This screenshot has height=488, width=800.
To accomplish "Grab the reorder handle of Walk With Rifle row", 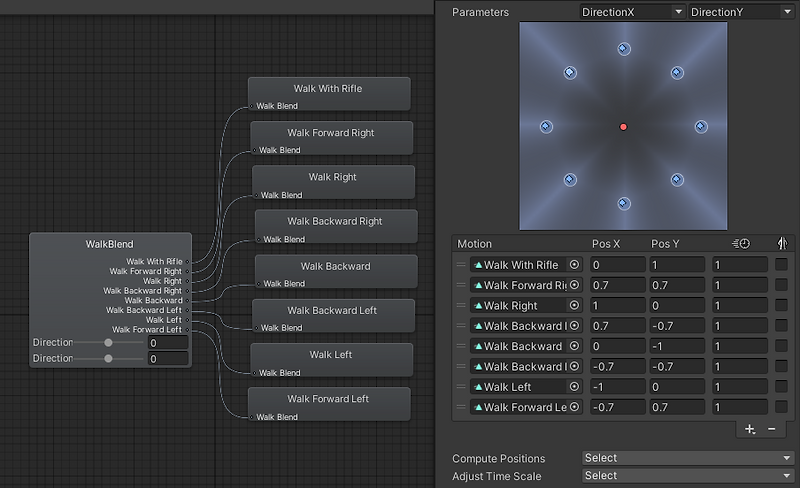I will coord(461,265).
